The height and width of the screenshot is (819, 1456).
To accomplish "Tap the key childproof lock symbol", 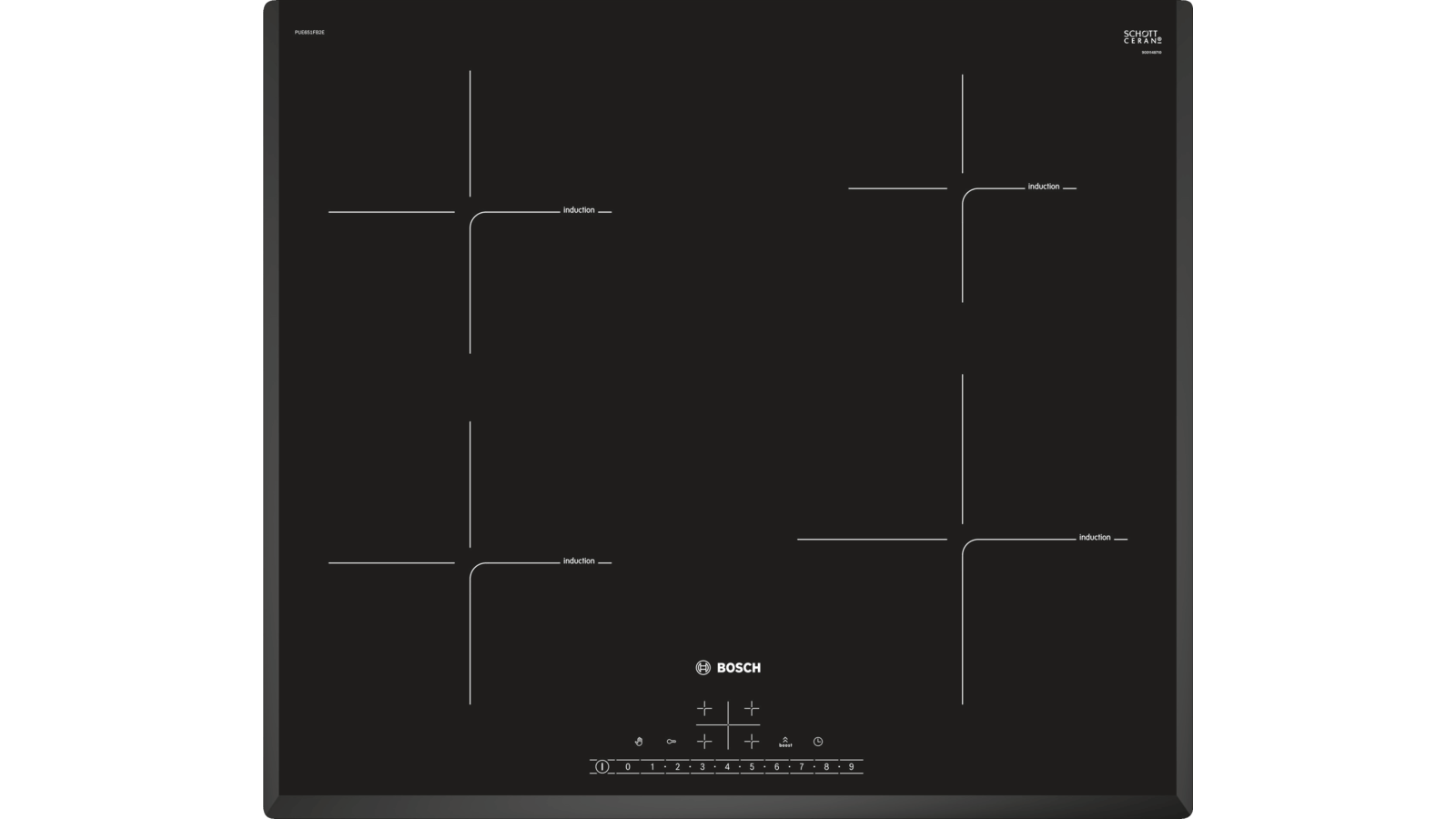I will (672, 742).
